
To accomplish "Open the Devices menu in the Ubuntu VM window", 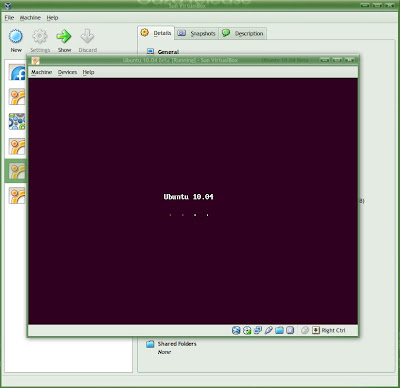I will (67, 72).
